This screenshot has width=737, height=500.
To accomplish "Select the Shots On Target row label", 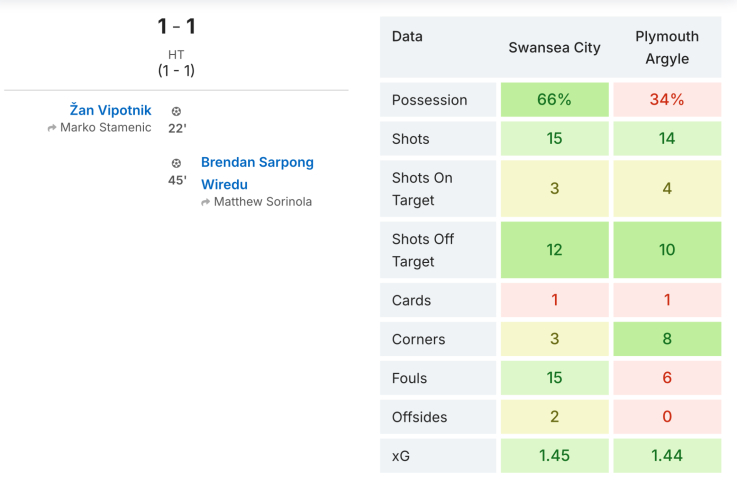I will [423, 189].
